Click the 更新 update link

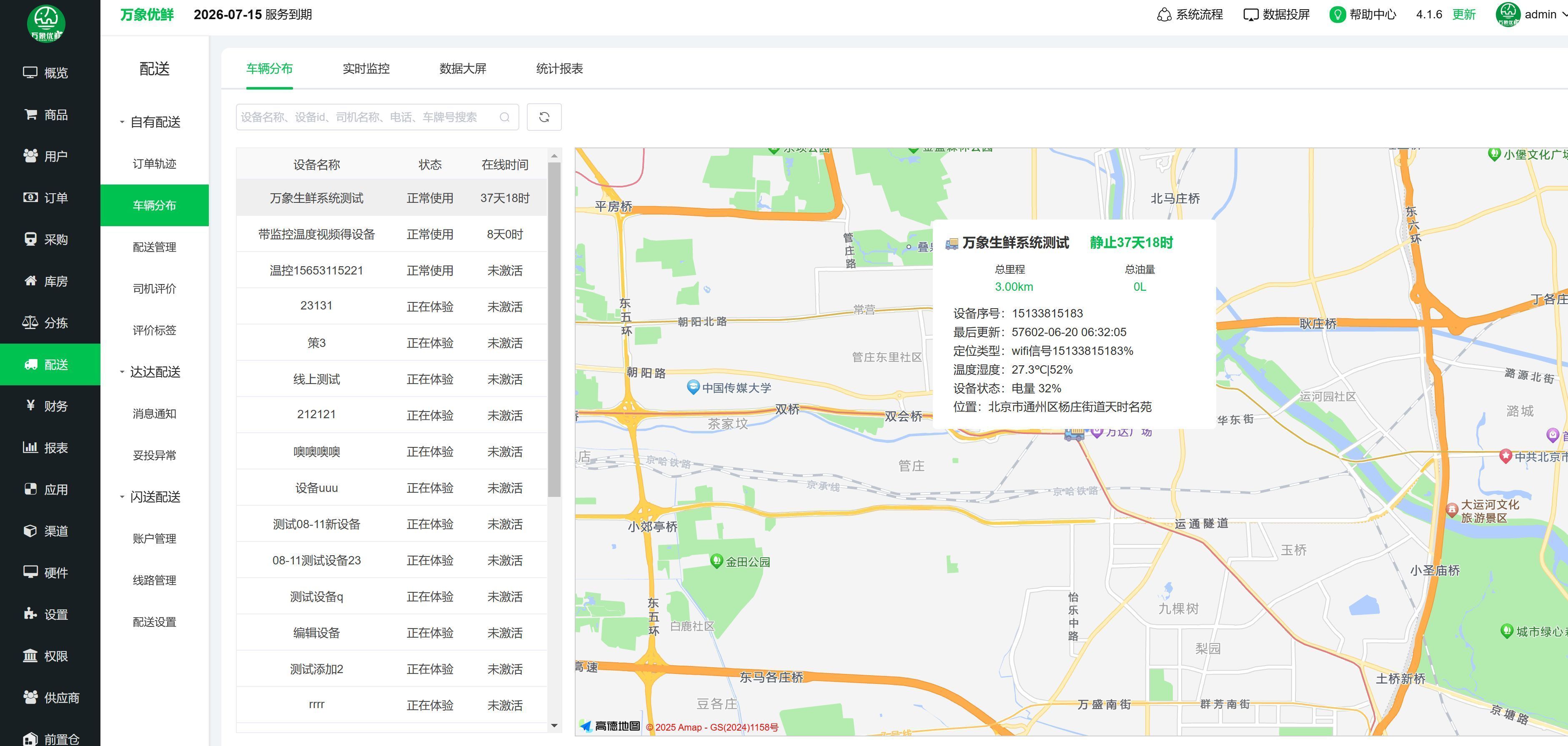tap(1463, 15)
